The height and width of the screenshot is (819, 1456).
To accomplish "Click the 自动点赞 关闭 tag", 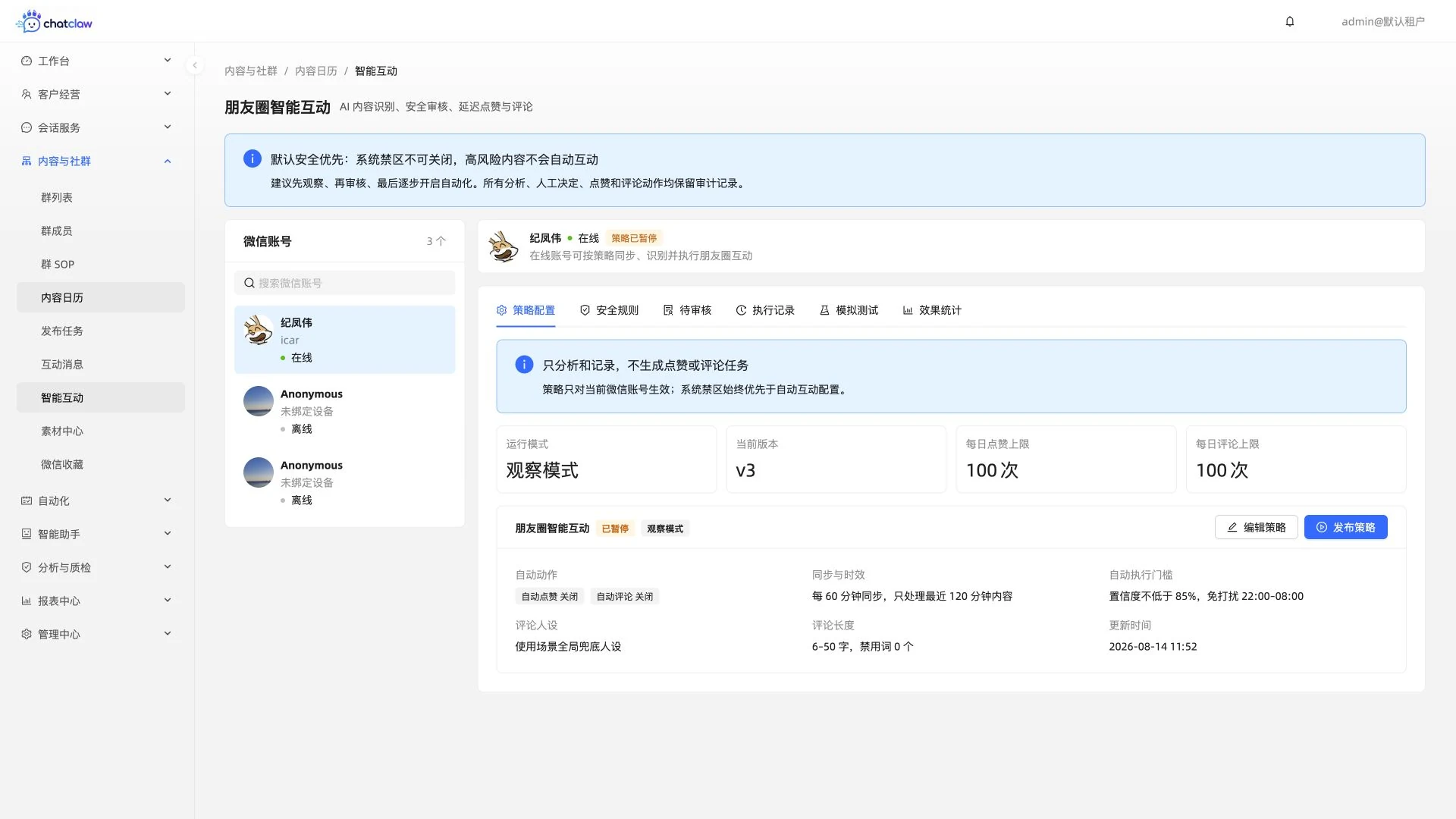I will pyautogui.click(x=549, y=597).
